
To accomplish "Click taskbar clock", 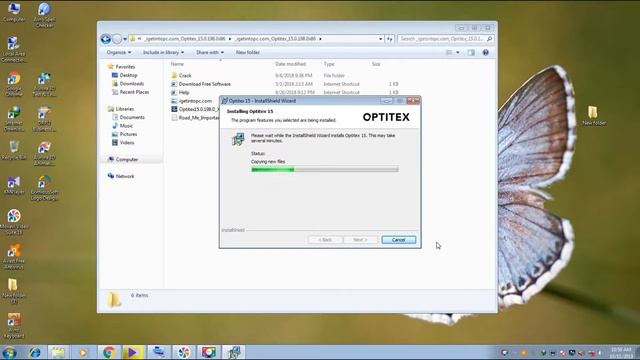I will [x=621, y=353].
